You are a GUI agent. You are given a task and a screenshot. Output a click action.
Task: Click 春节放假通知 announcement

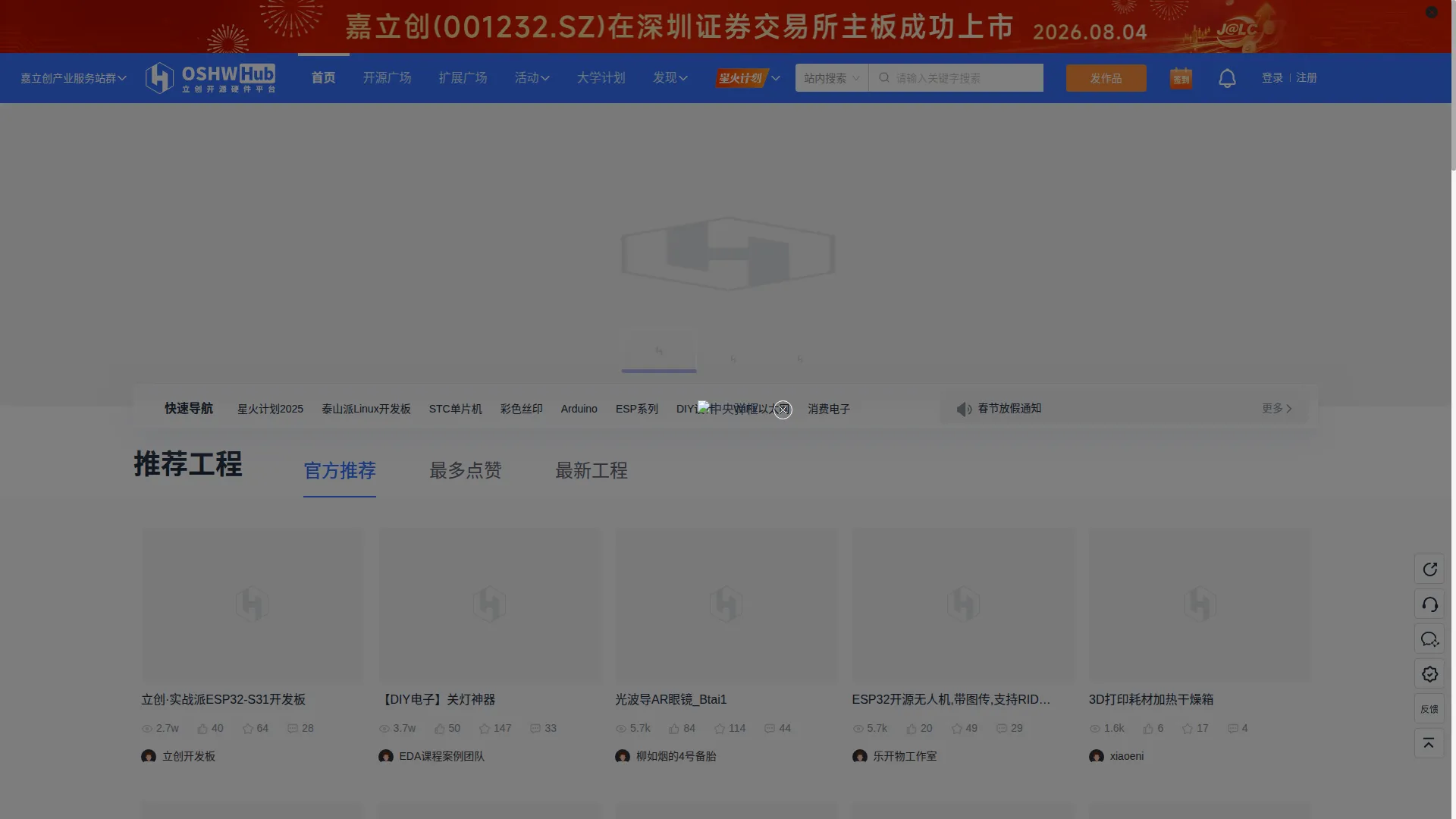click(x=1009, y=409)
